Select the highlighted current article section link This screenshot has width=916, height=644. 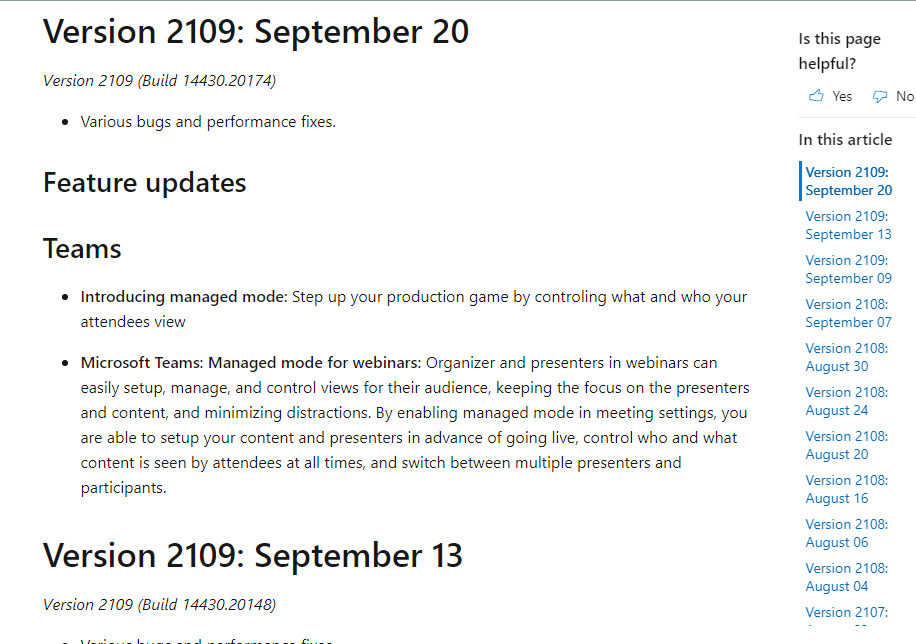point(847,181)
